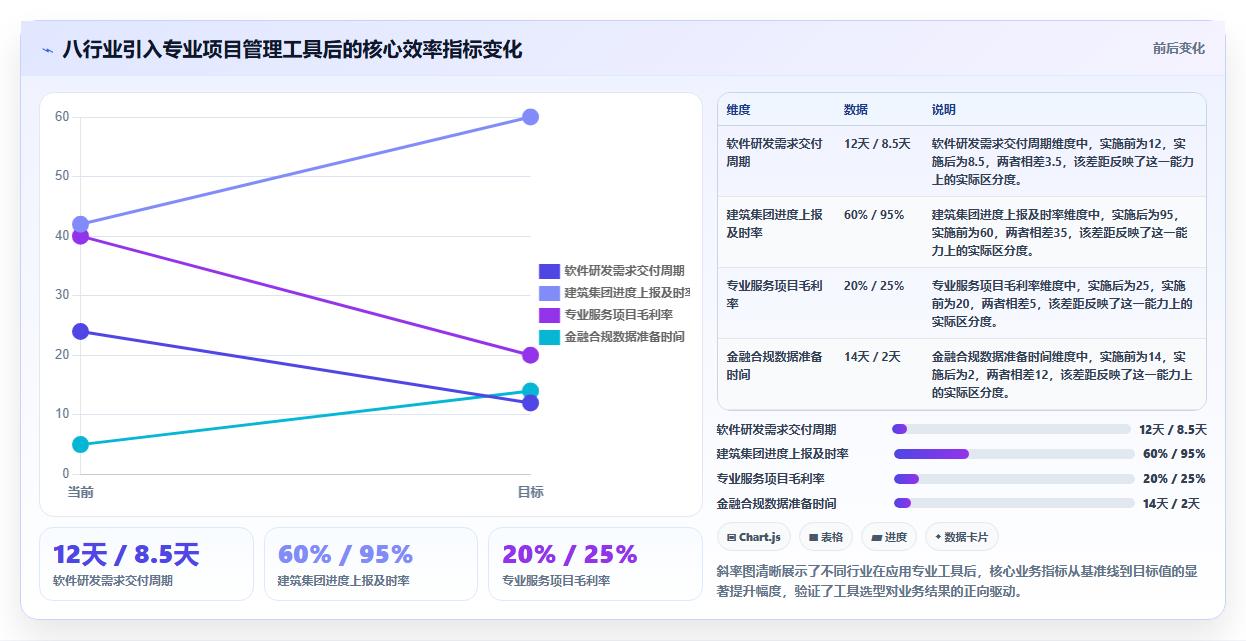
Task: Select the 前后变化 label in header
Action: 1178,48
